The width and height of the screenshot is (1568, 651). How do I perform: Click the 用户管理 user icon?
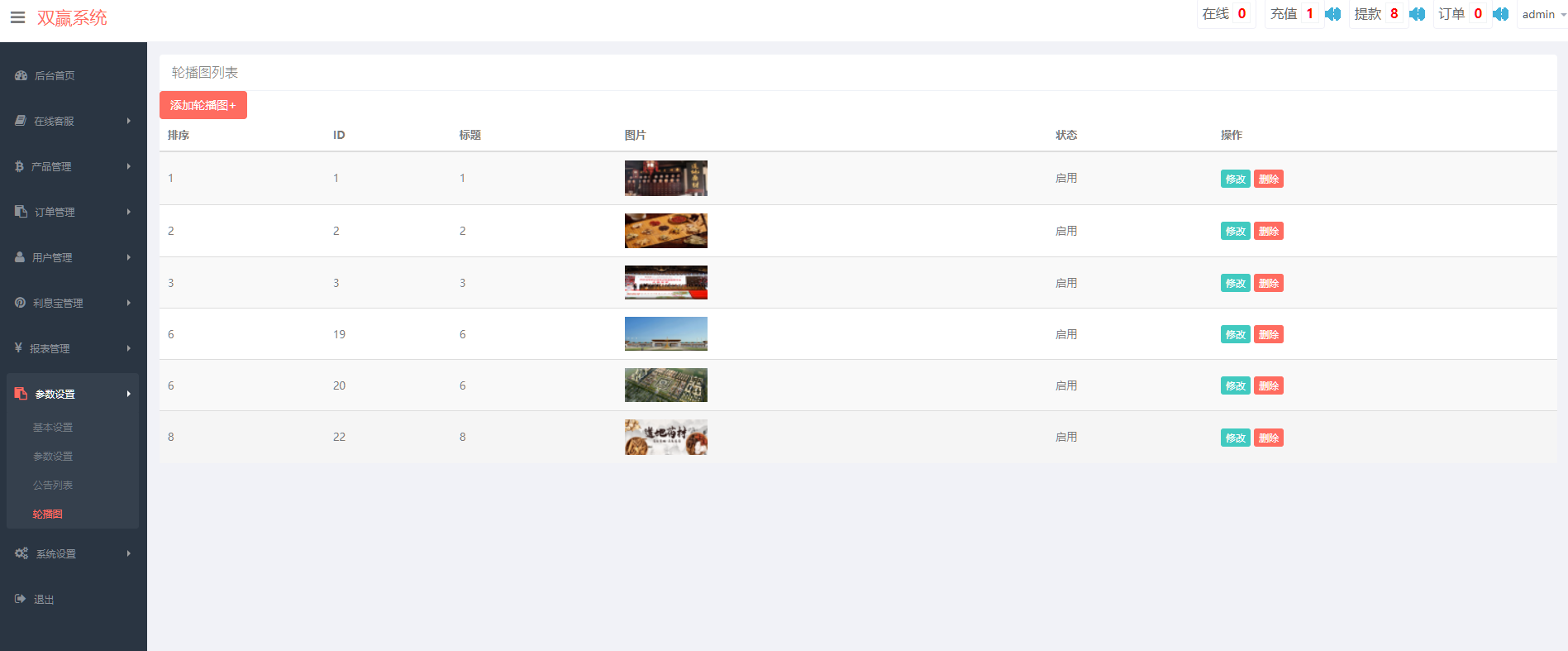coord(20,257)
